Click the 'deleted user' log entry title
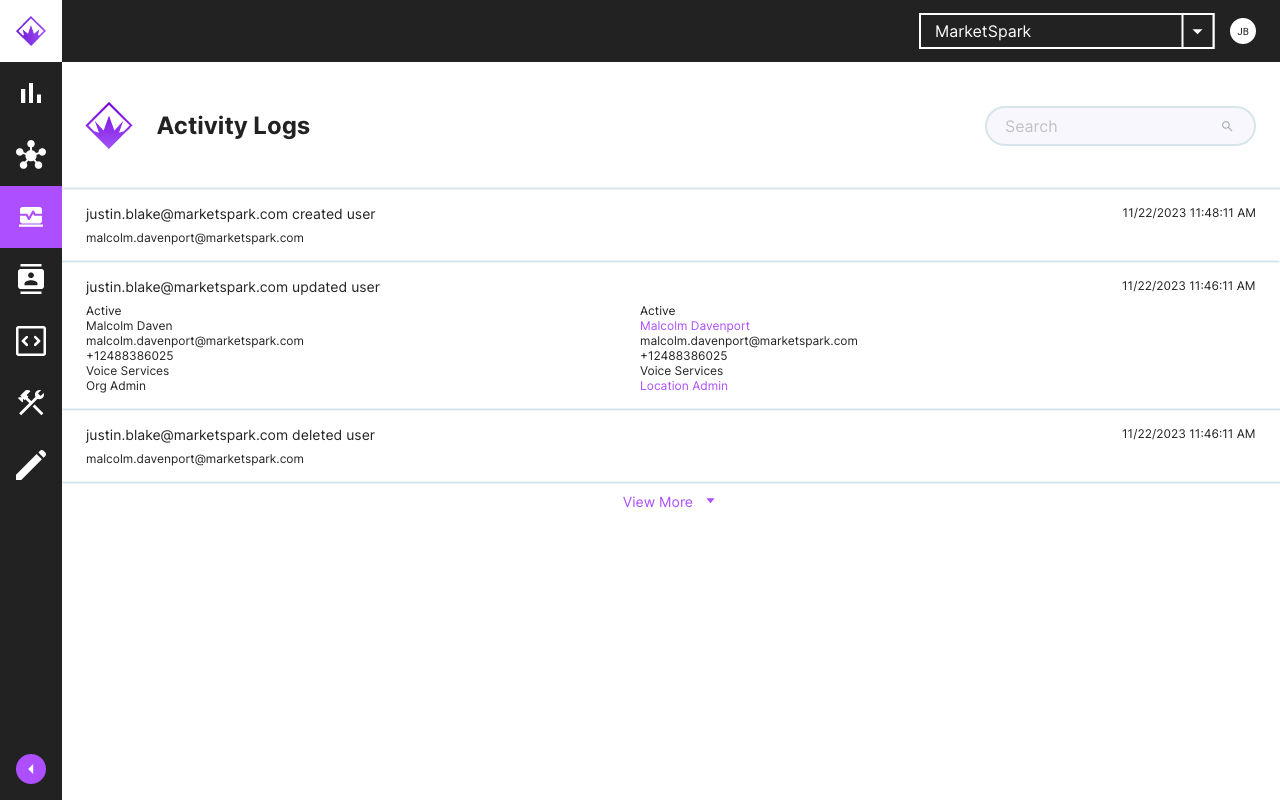Viewport: 1280px width, 800px height. 230,435
